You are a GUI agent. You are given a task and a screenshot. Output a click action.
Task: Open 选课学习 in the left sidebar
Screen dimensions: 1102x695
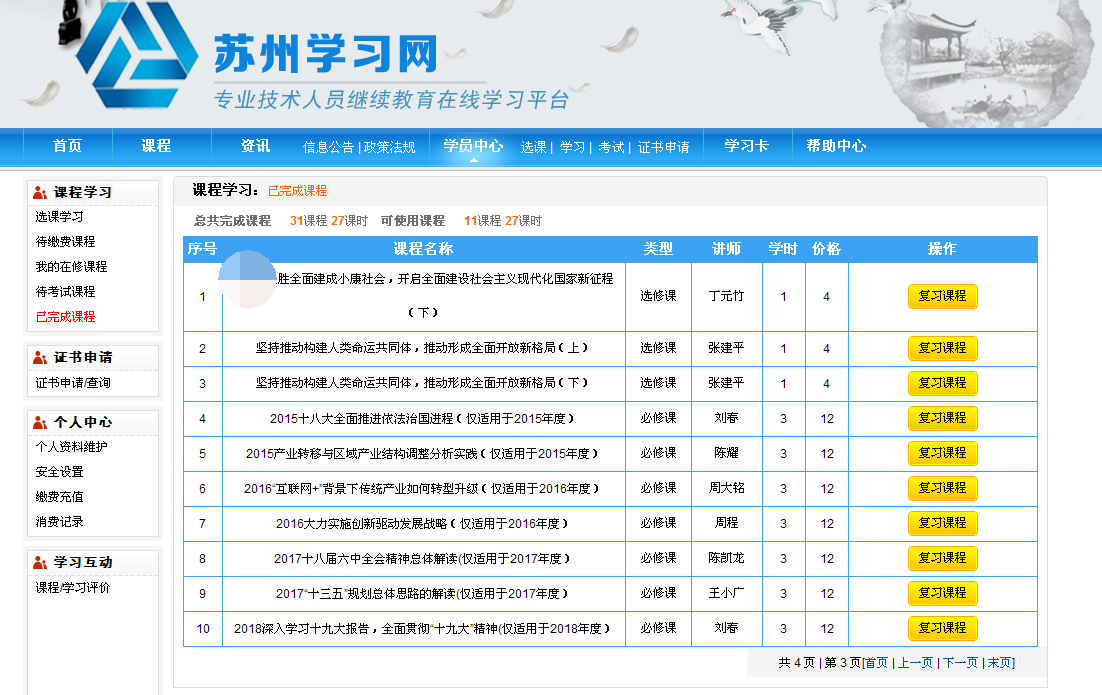point(59,217)
